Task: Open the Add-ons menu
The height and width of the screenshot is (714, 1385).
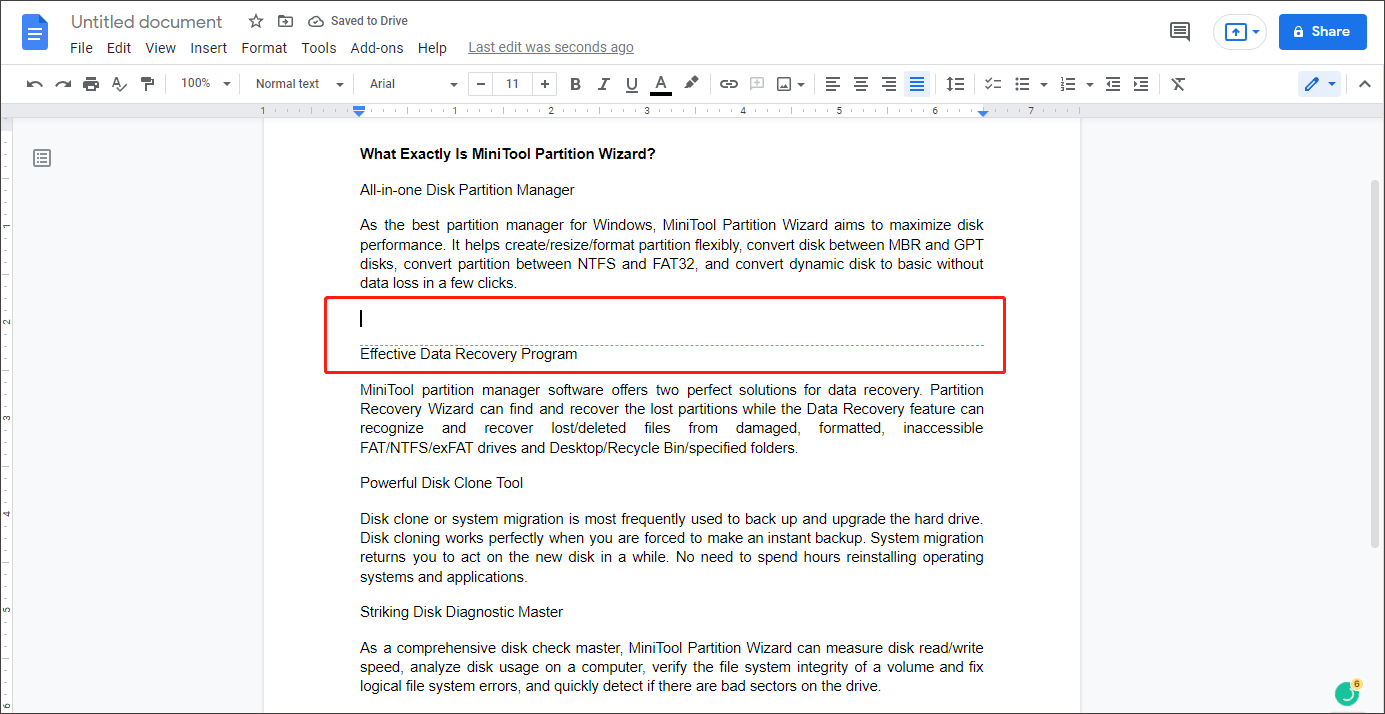Action: point(377,48)
